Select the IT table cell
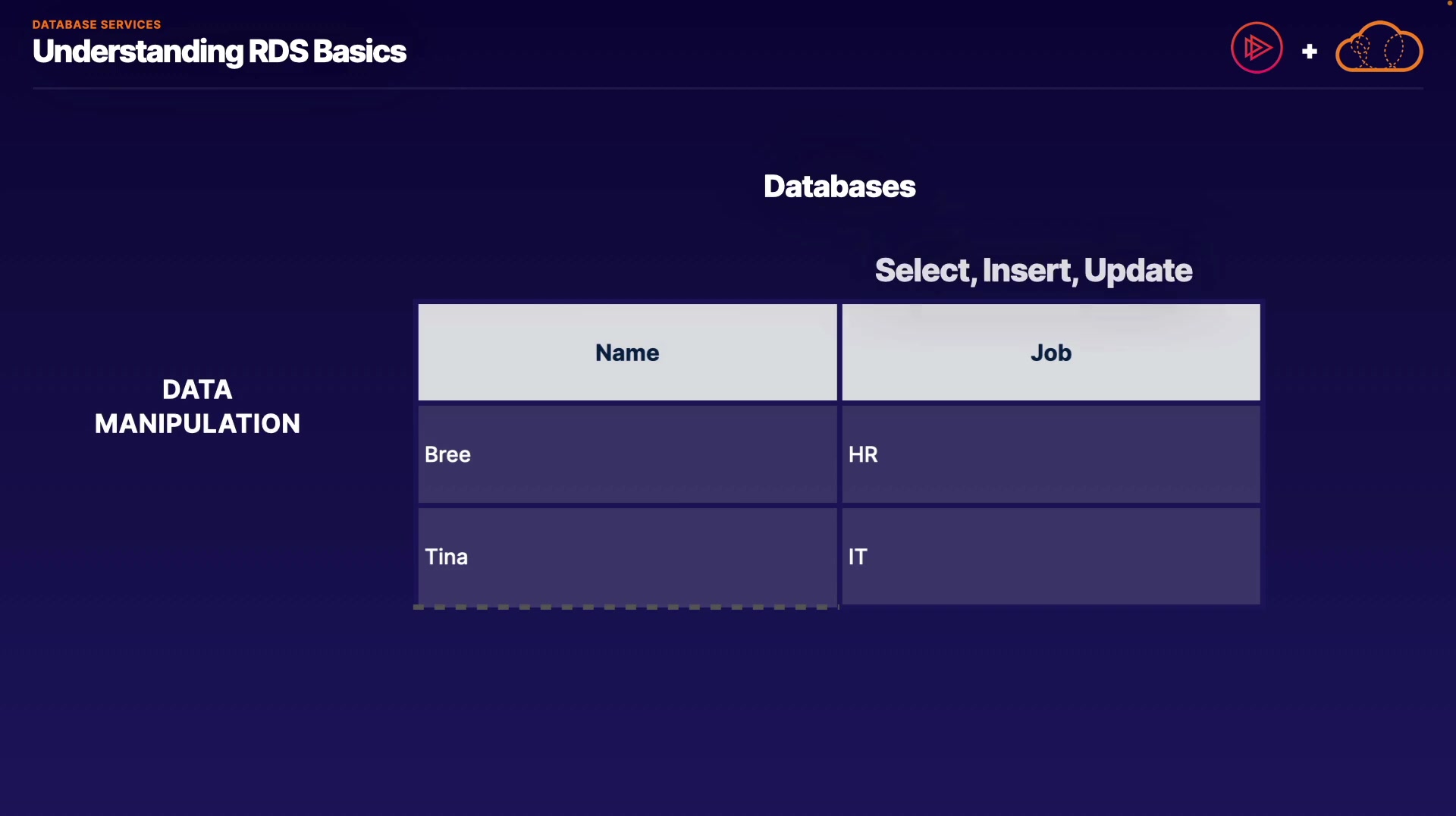This screenshot has width=1456, height=816. (1051, 557)
